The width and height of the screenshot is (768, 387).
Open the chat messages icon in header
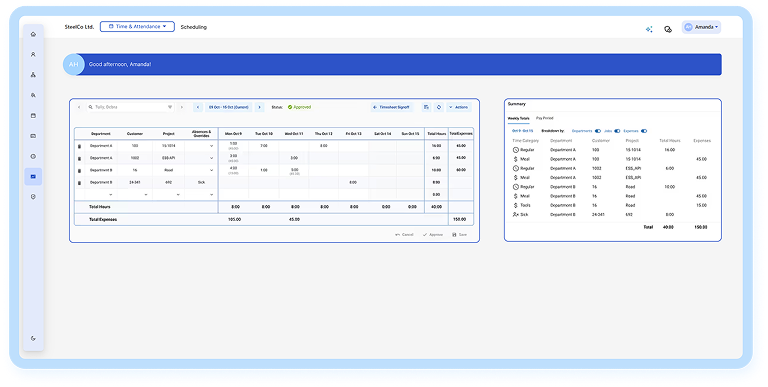coord(668,29)
